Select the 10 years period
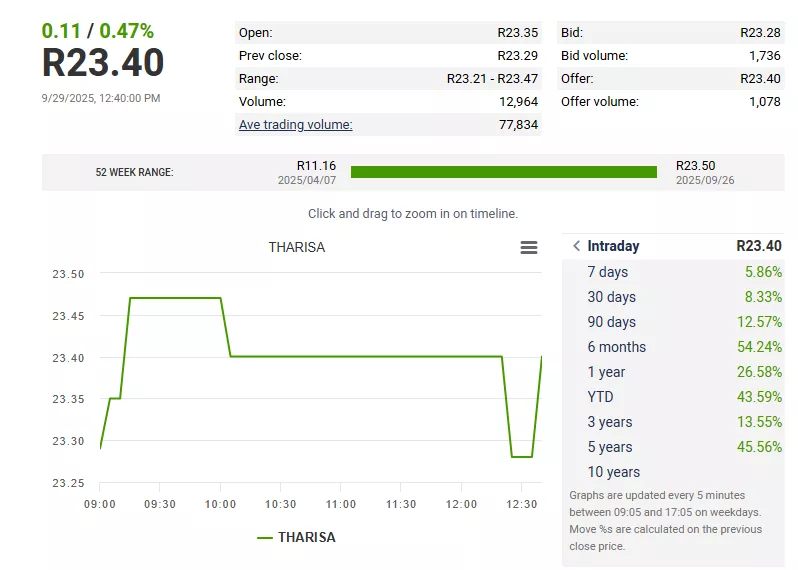Viewport: 798px width, 570px height. tap(673, 472)
